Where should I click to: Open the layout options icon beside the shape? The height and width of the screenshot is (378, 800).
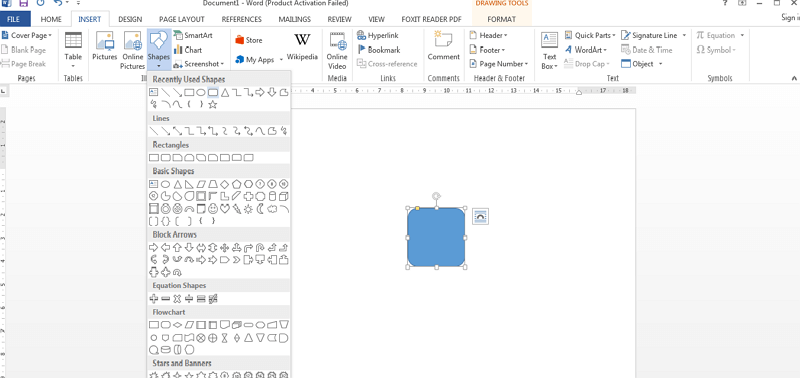coord(481,217)
